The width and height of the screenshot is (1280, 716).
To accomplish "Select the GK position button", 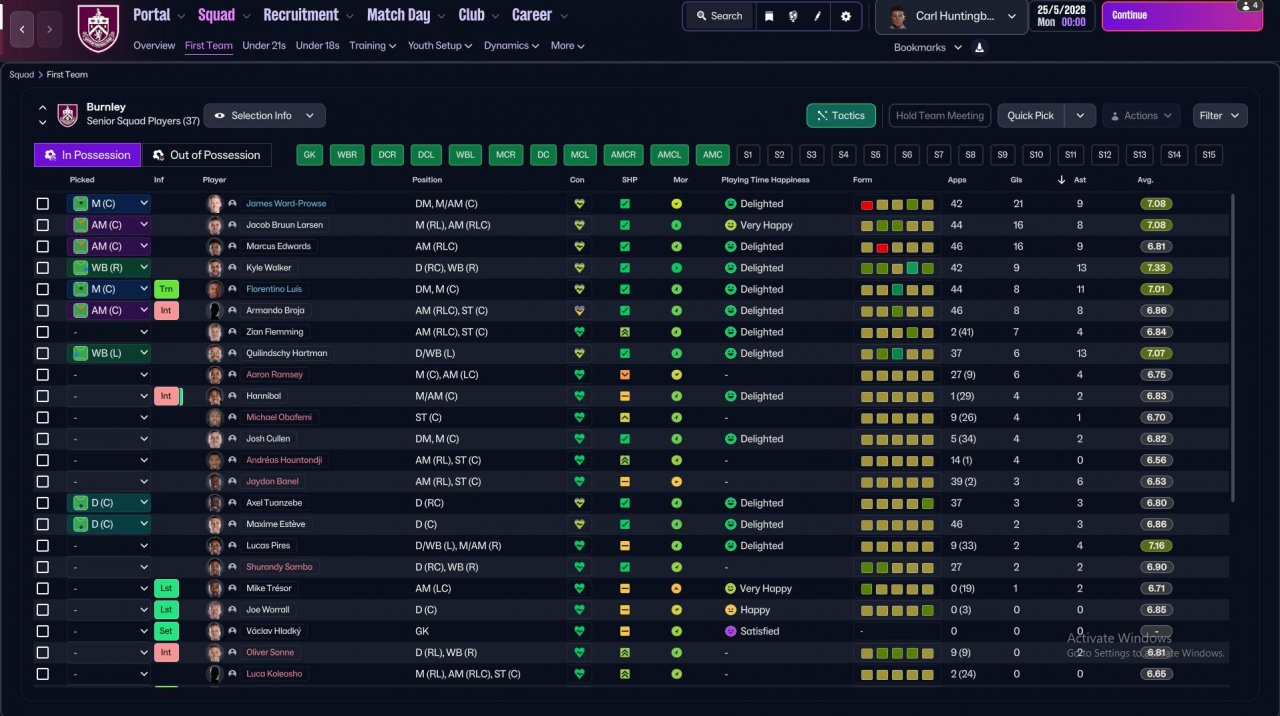I will click(310, 155).
